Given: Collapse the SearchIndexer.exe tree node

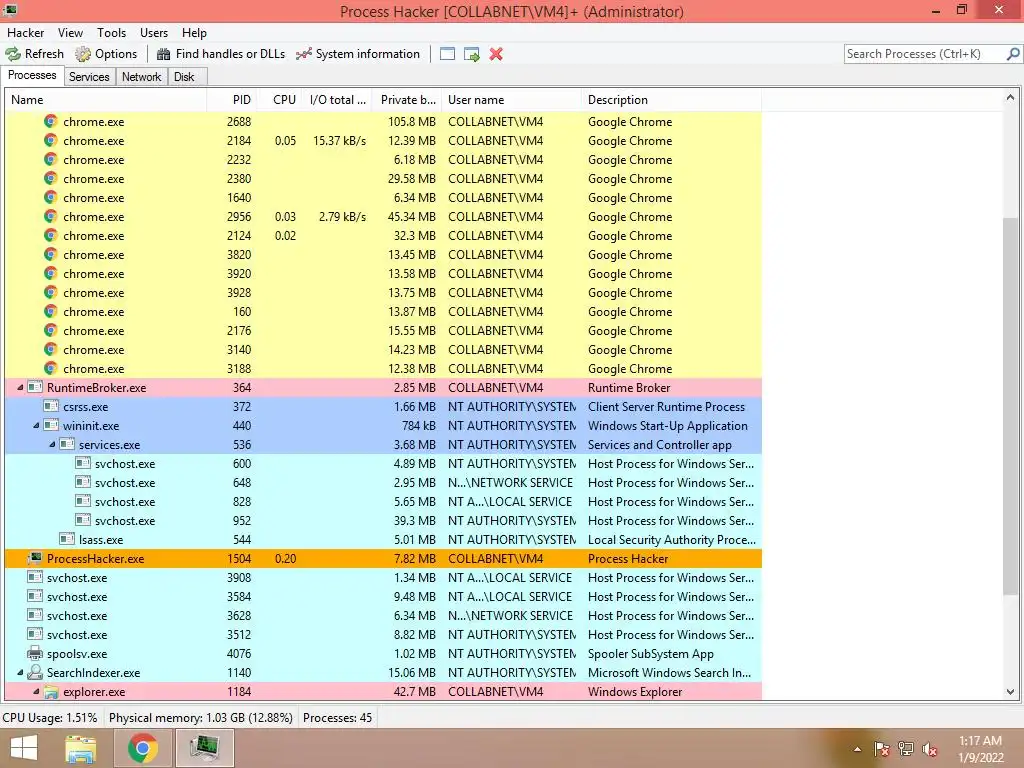Looking at the screenshot, I should click(20, 672).
